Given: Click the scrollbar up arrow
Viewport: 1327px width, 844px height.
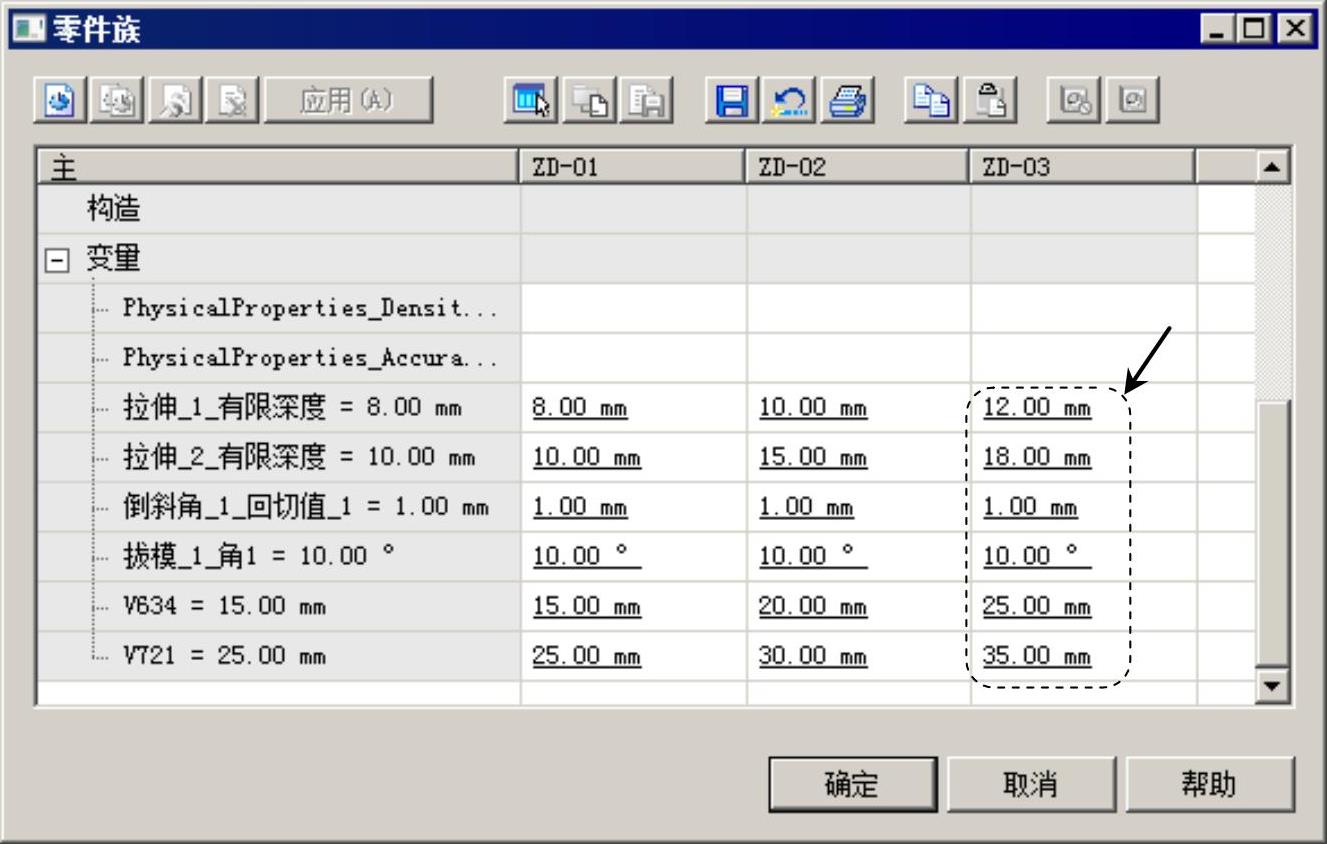Looking at the screenshot, I should (1273, 167).
